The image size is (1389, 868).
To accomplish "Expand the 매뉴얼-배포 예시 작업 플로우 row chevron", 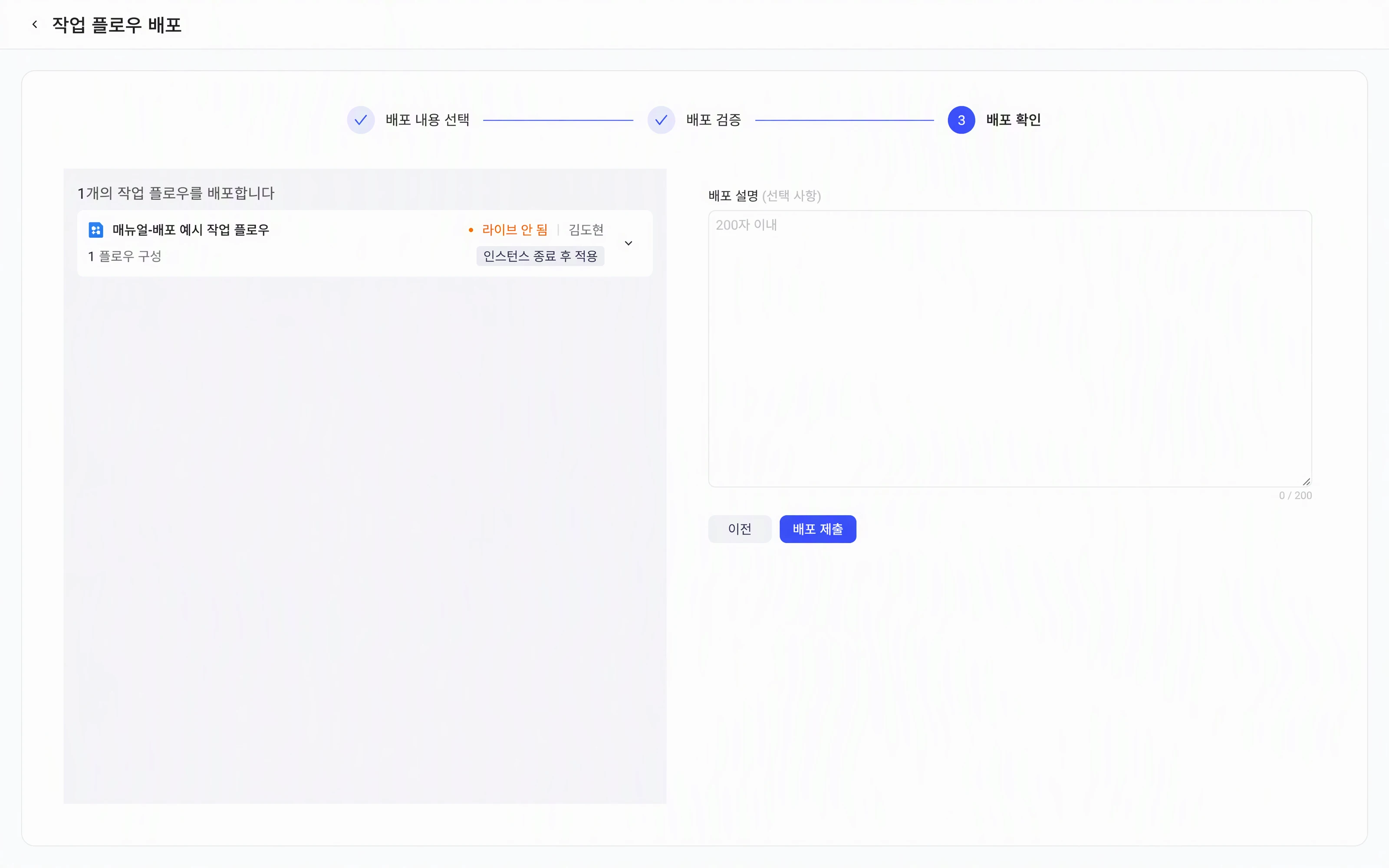I will [629, 243].
